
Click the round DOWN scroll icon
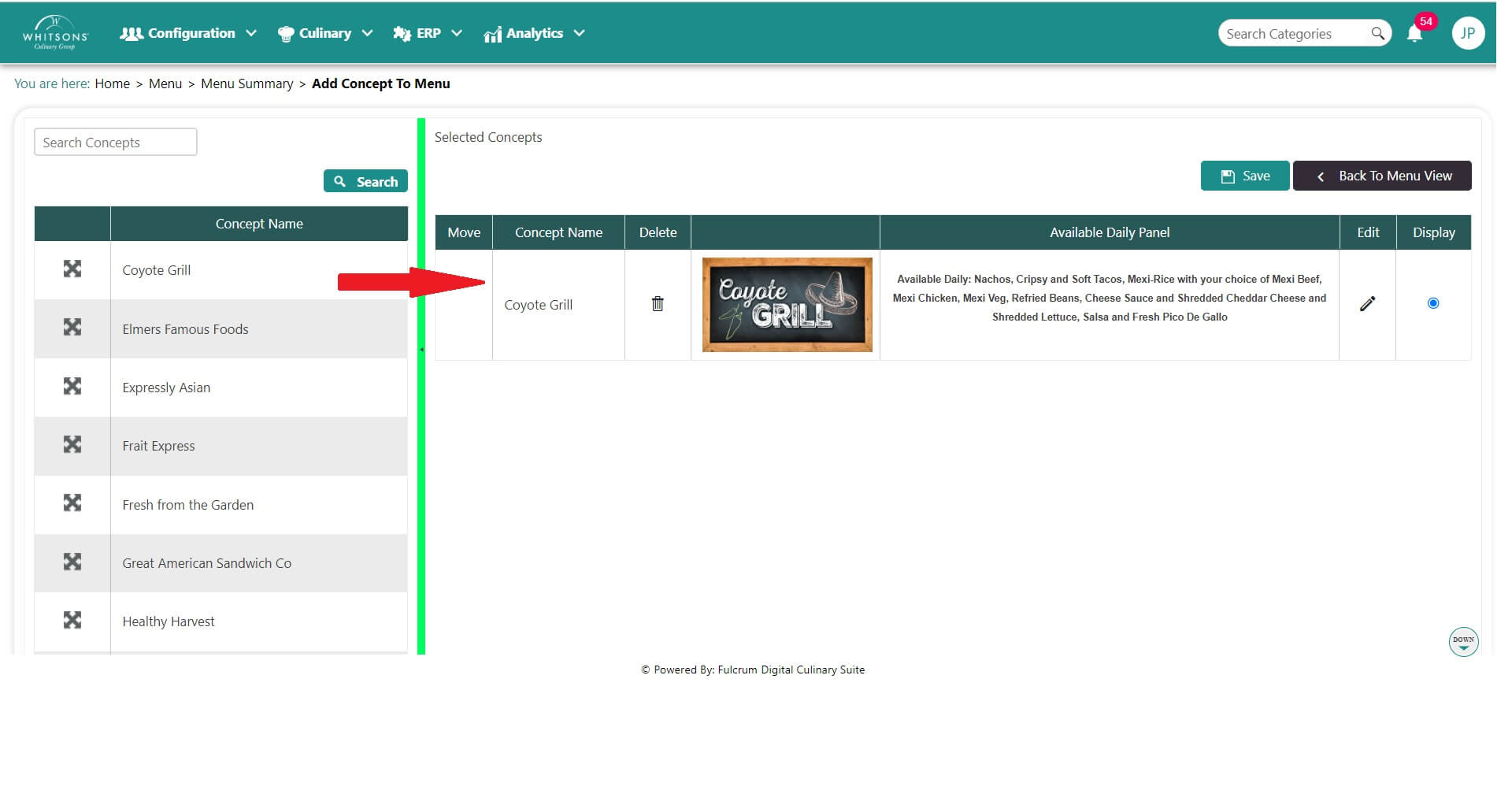point(1463,642)
